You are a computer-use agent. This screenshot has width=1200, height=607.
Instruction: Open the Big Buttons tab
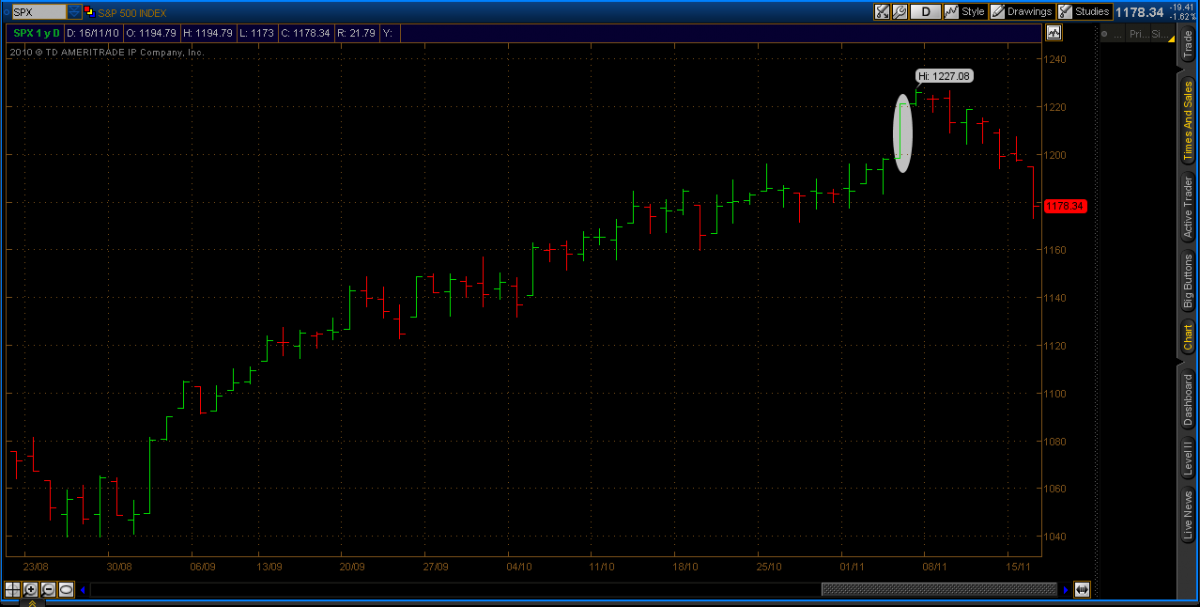[x=1188, y=283]
